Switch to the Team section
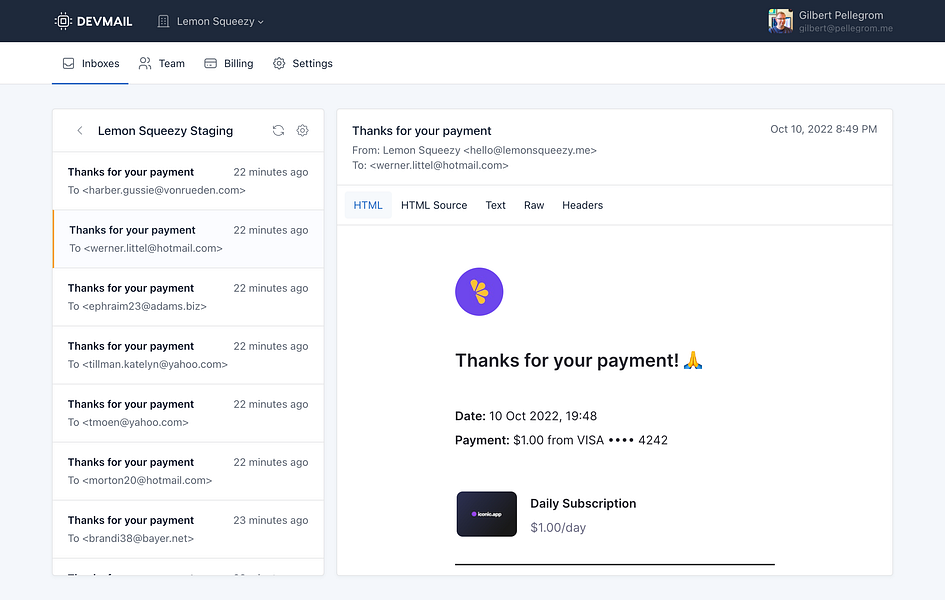The height and width of the screenshot is (600, 945). (161, 62)
